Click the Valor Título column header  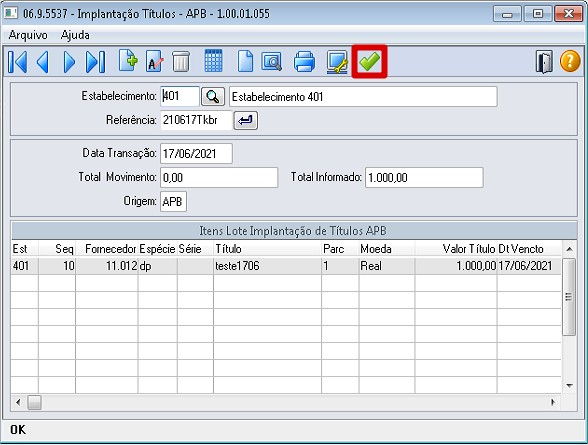point(456,249)
